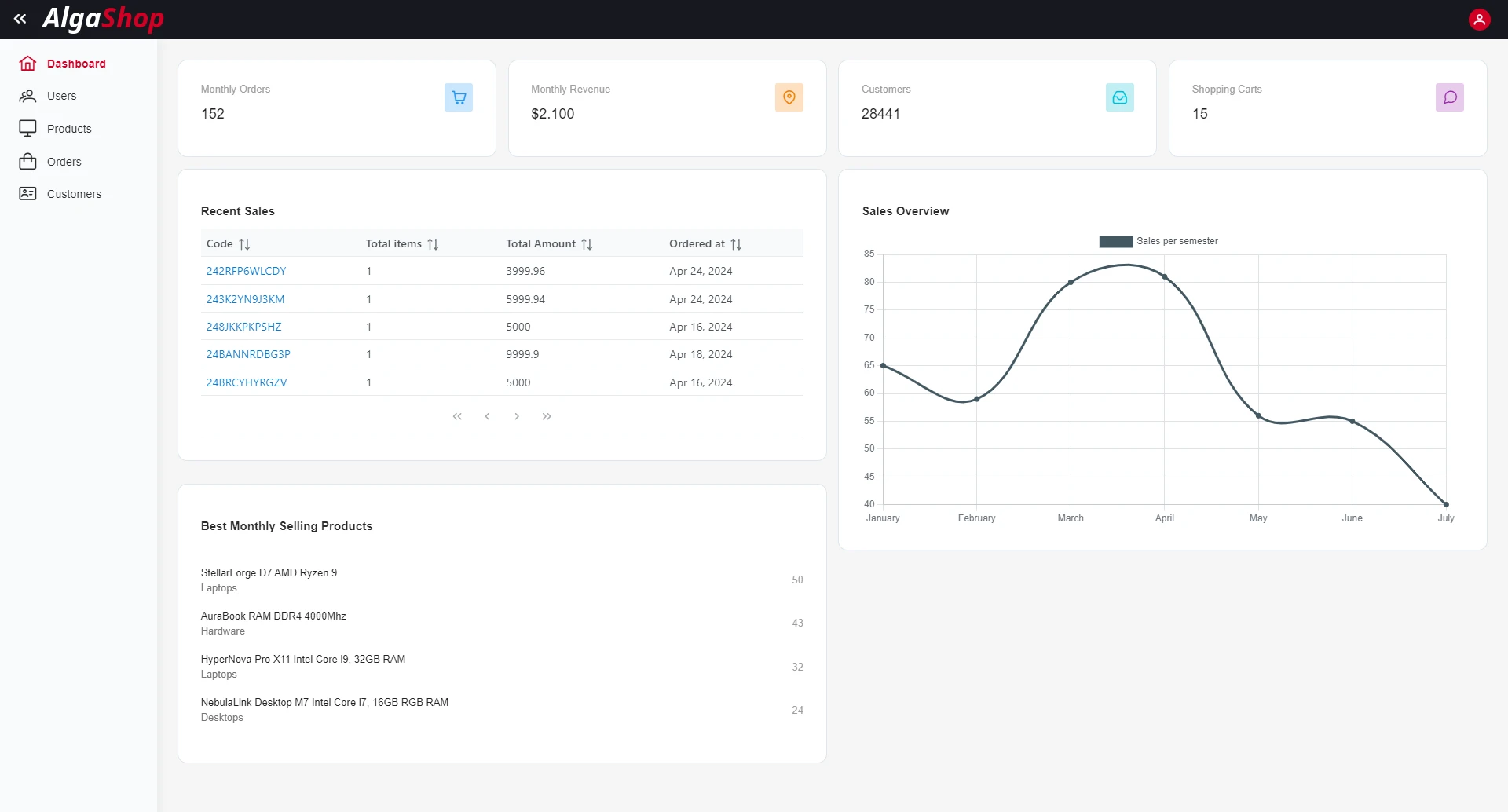Jump to last page of Recent Sales

pos(547,416)
